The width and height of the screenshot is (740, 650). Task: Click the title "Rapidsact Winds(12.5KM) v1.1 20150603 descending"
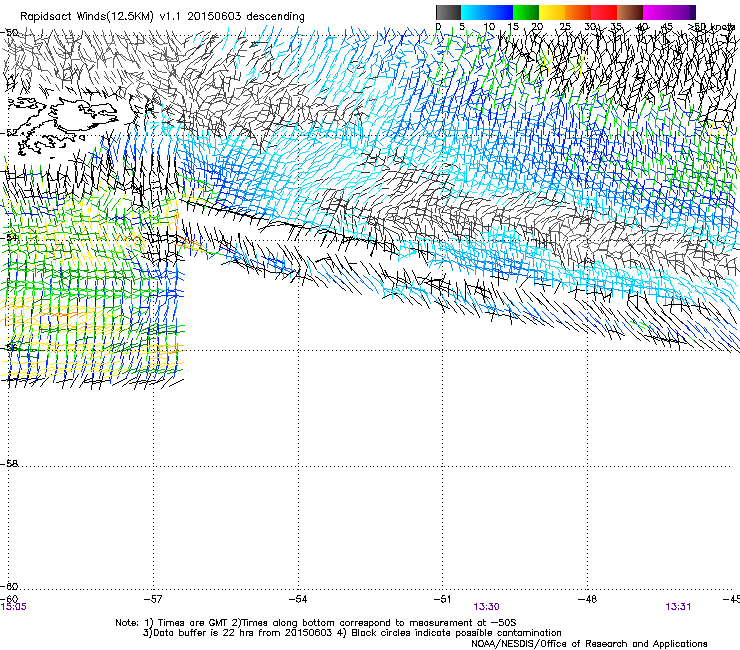point(162,17)
